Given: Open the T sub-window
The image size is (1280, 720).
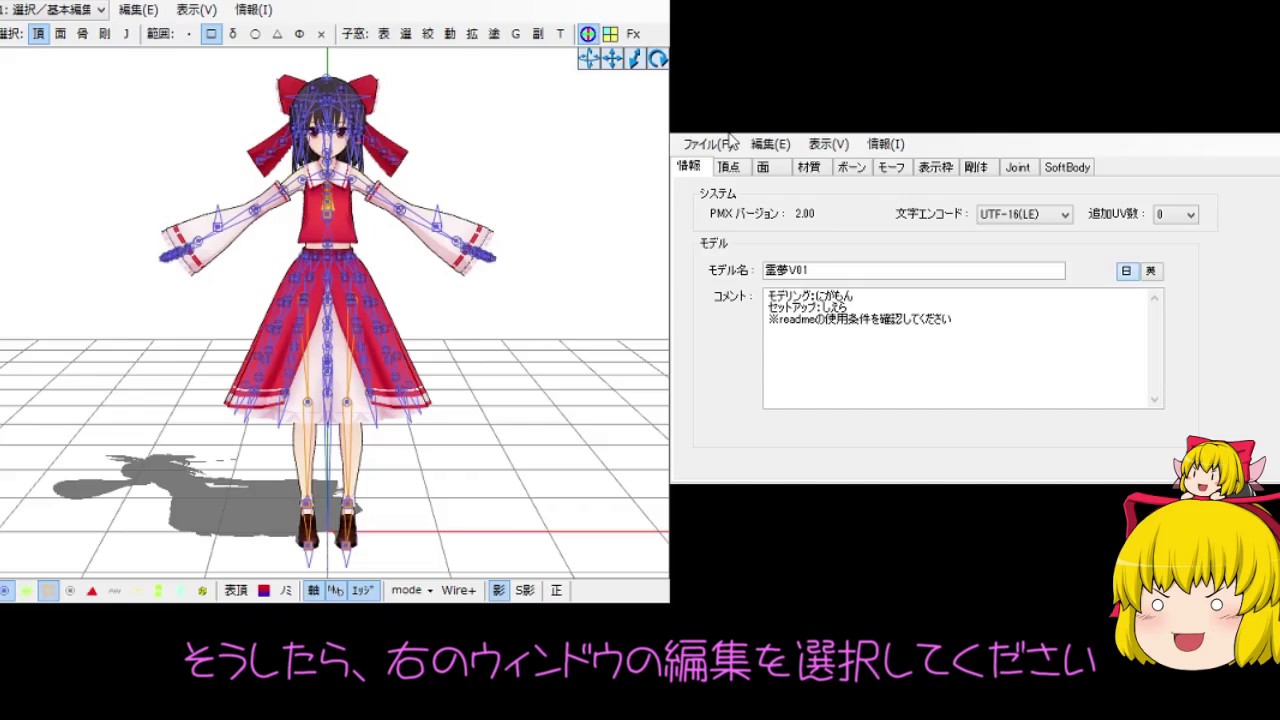Looking at the screenshot, I should 560,34.
